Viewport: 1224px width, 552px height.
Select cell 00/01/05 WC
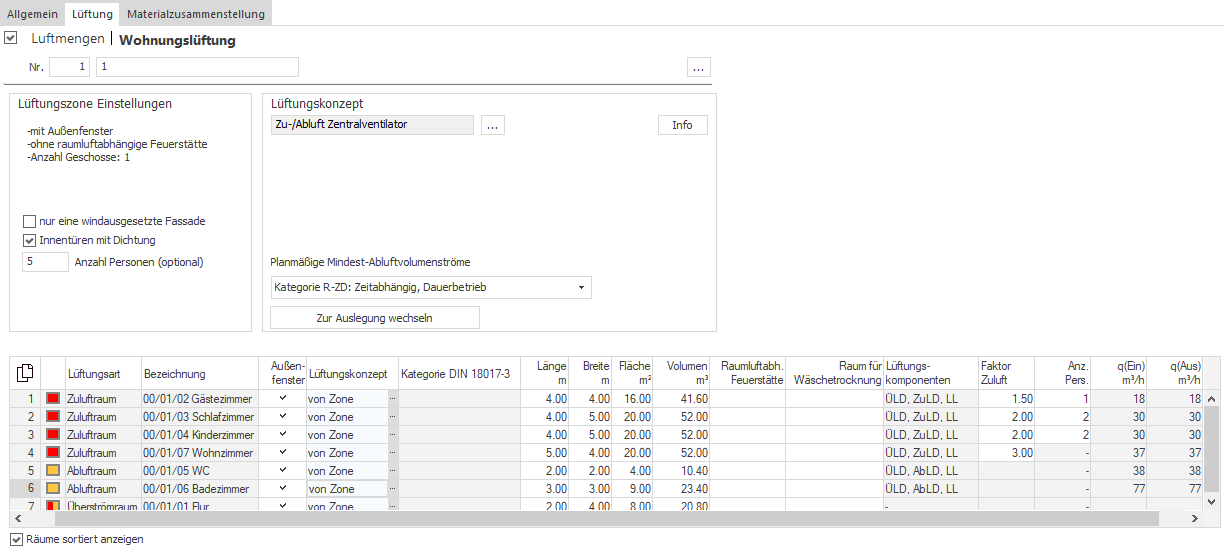tap(199, 470)
